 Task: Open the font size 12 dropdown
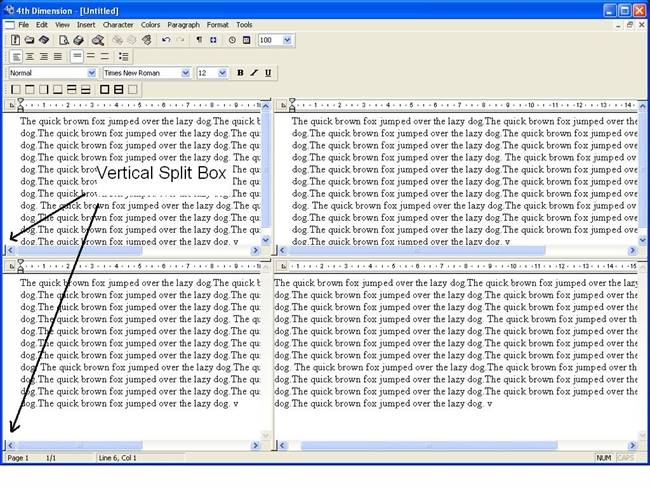click(223, 73)
